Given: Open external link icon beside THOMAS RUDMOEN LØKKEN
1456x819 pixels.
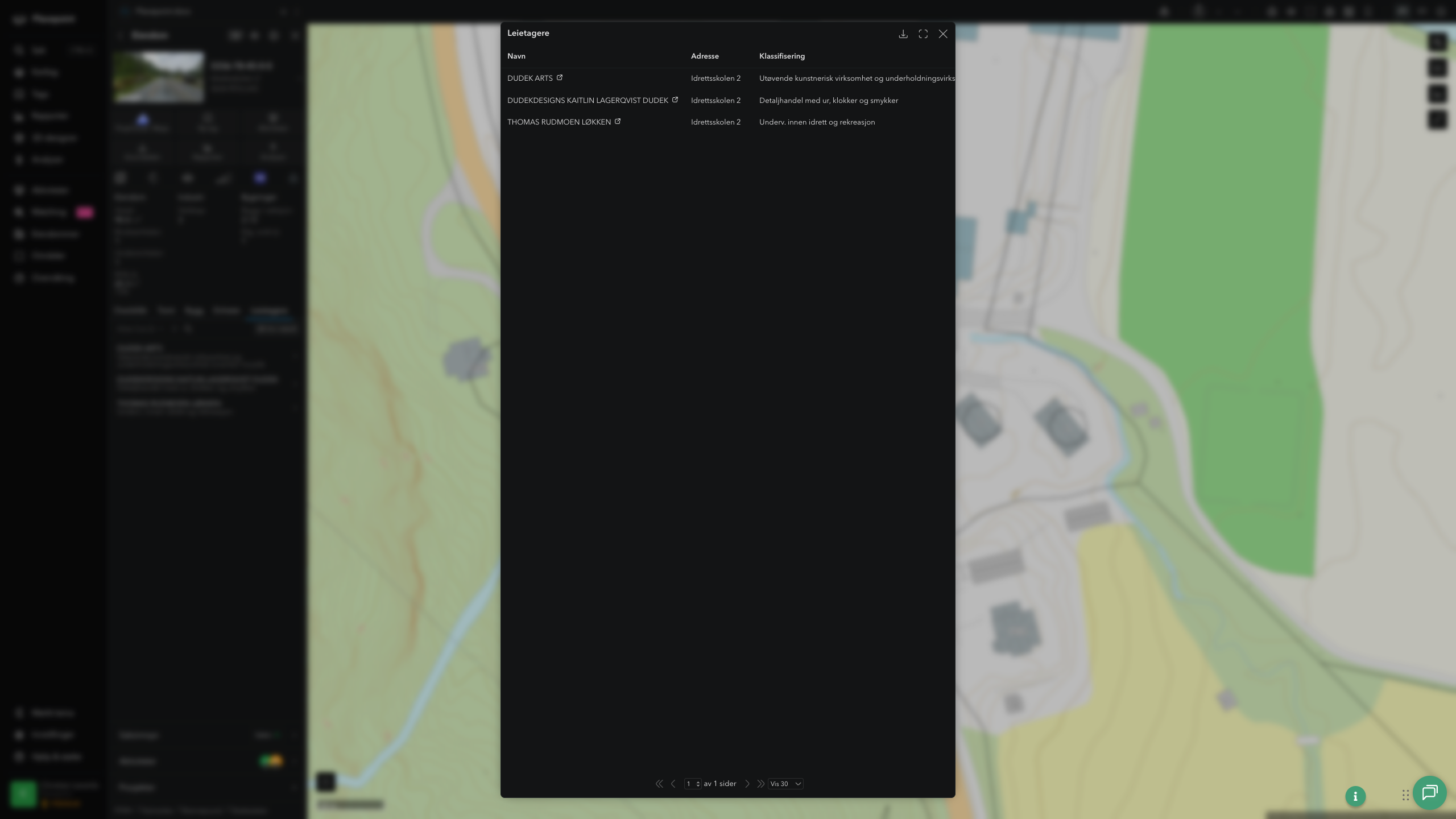Looking at the screenshot, I should tap(618, 121).
